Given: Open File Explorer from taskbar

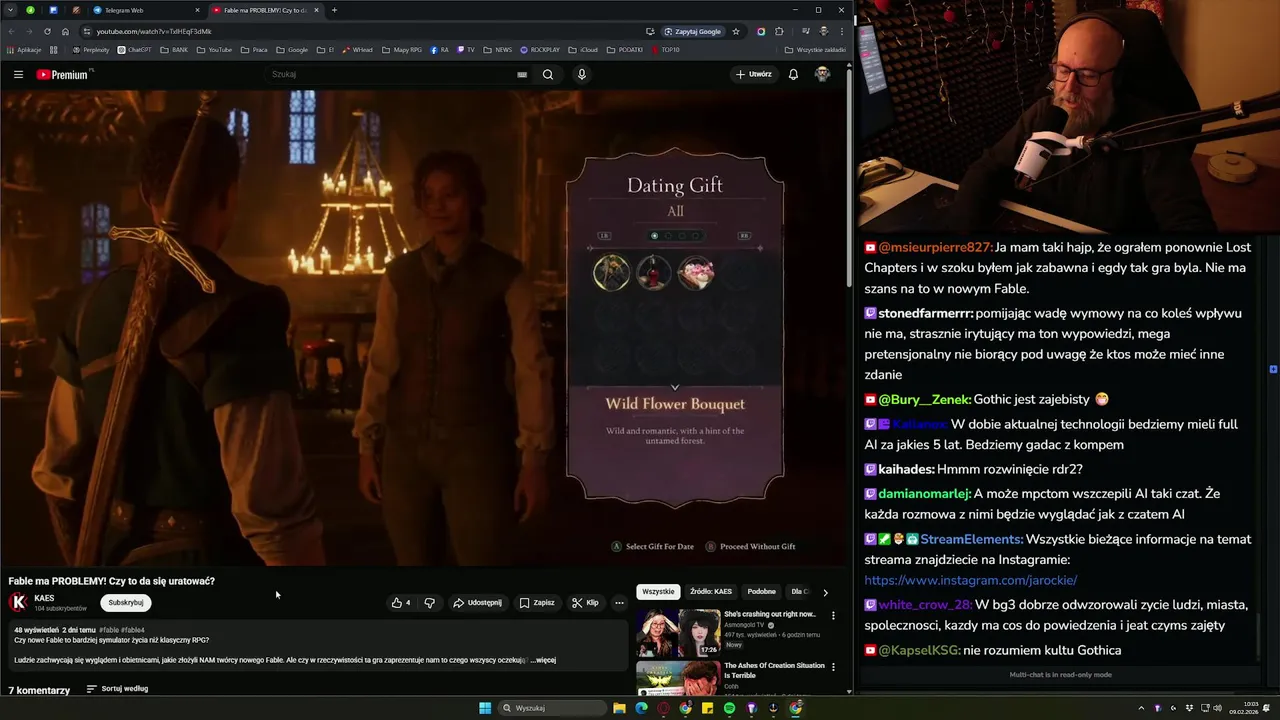Looking at the screenshot, I should (x=619, y=708).
